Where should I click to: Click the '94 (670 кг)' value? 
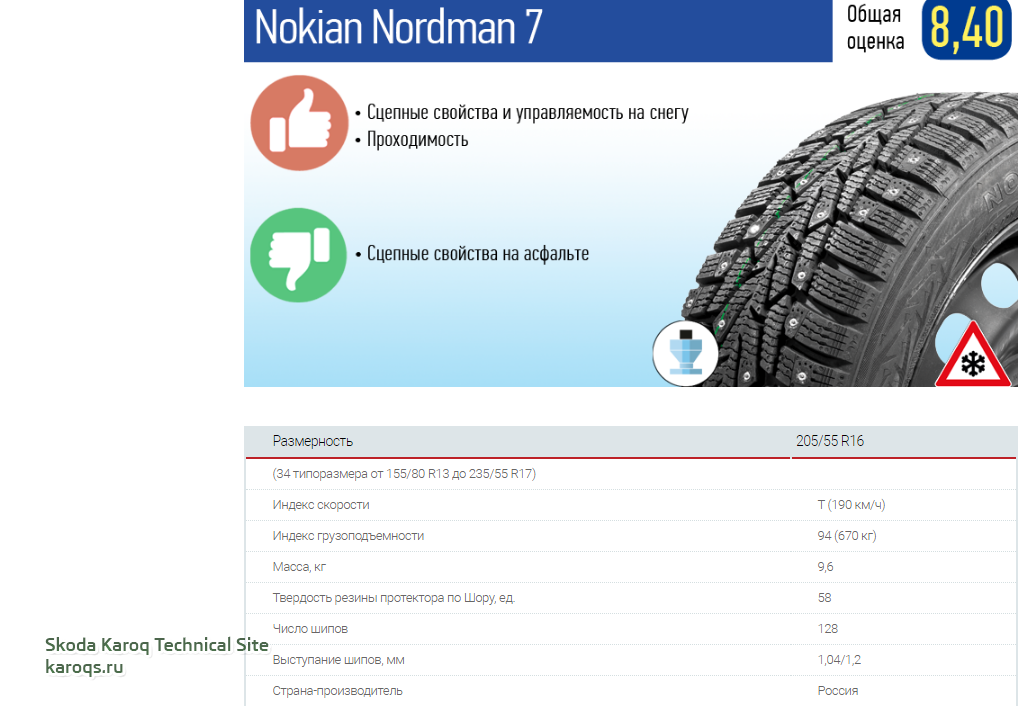tap(847, 536)
